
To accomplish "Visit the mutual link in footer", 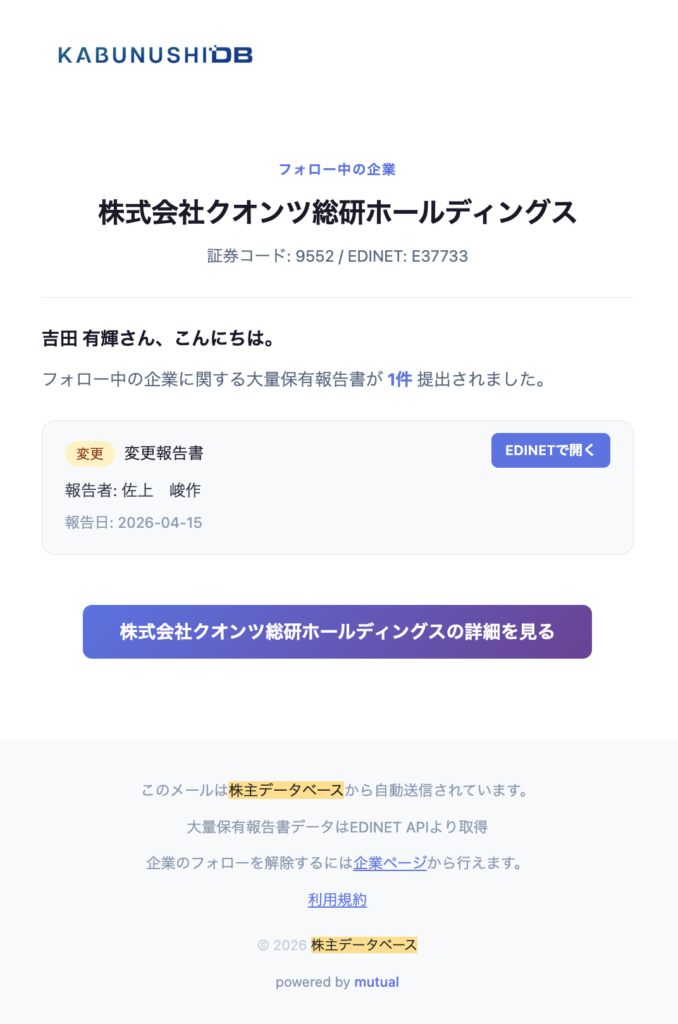I will point(376,982).
